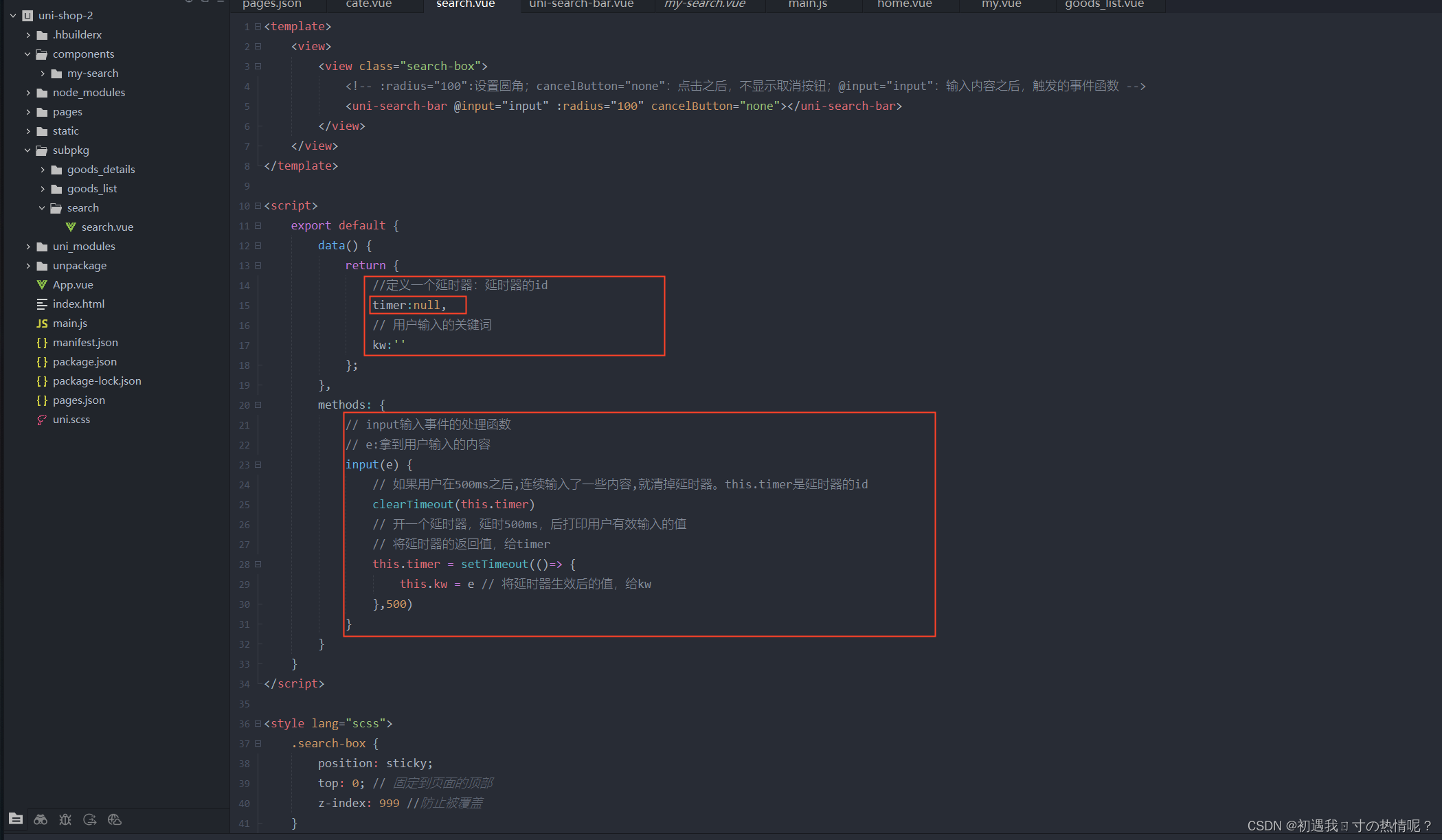Fold the template block at line 1

coord(258,26)
